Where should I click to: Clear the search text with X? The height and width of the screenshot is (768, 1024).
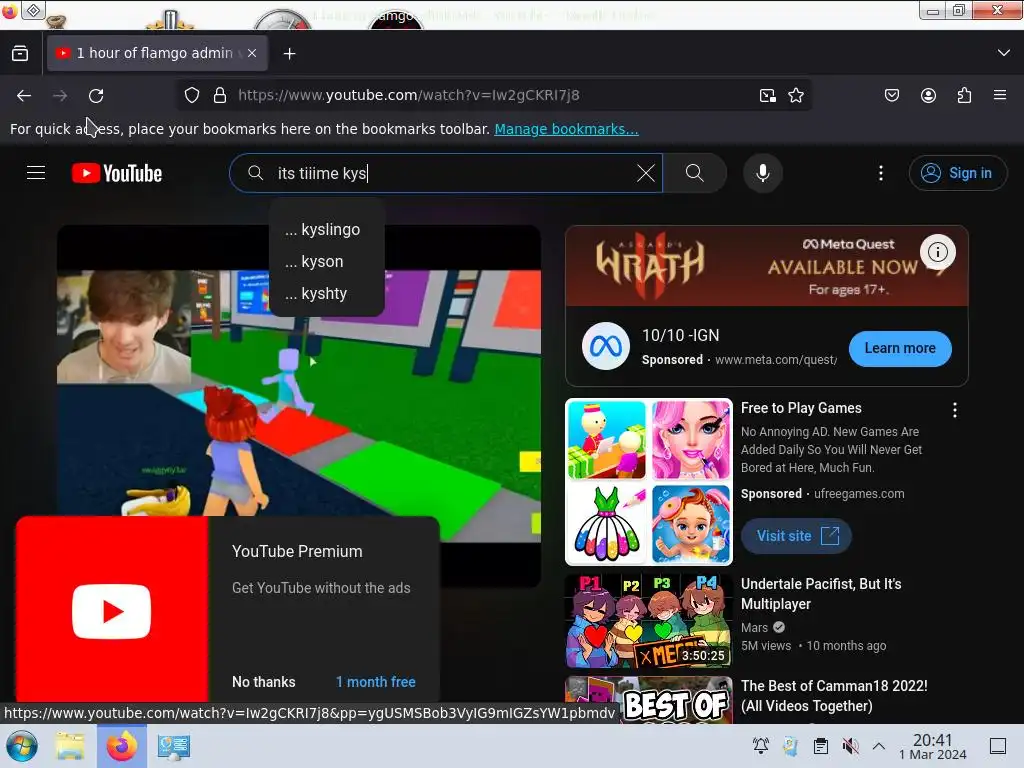click(x=645, y=173)
